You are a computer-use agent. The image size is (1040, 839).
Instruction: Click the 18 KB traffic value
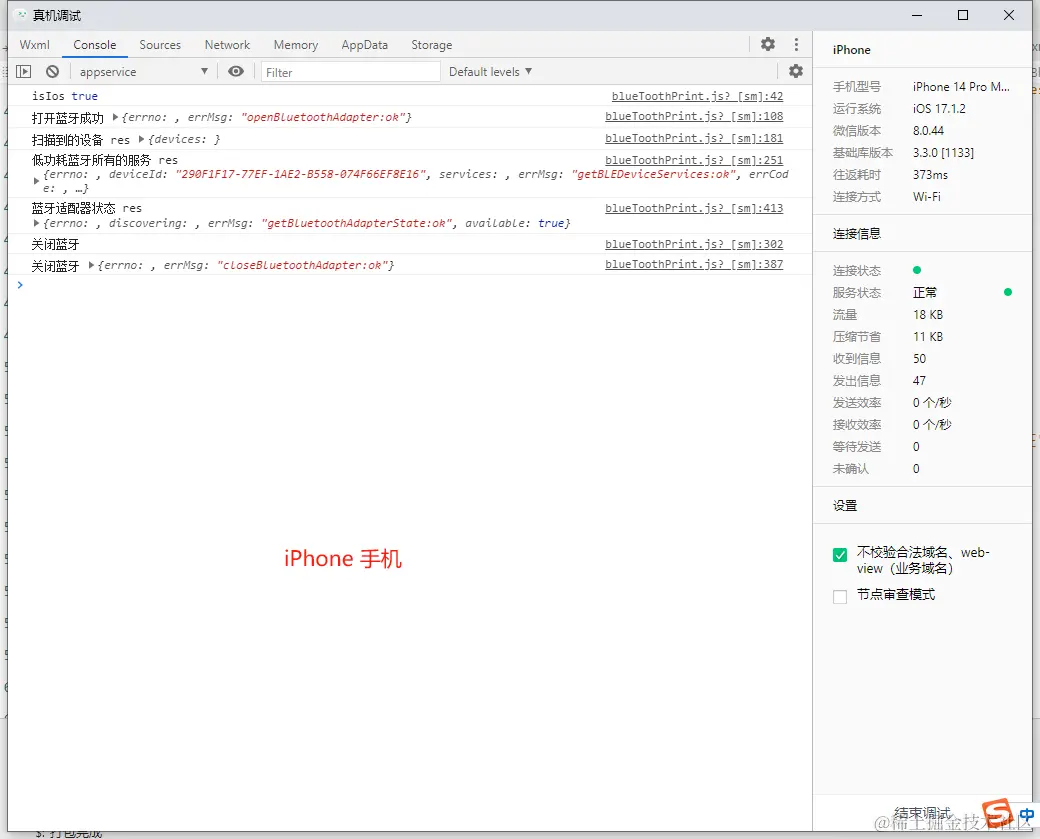928,314
